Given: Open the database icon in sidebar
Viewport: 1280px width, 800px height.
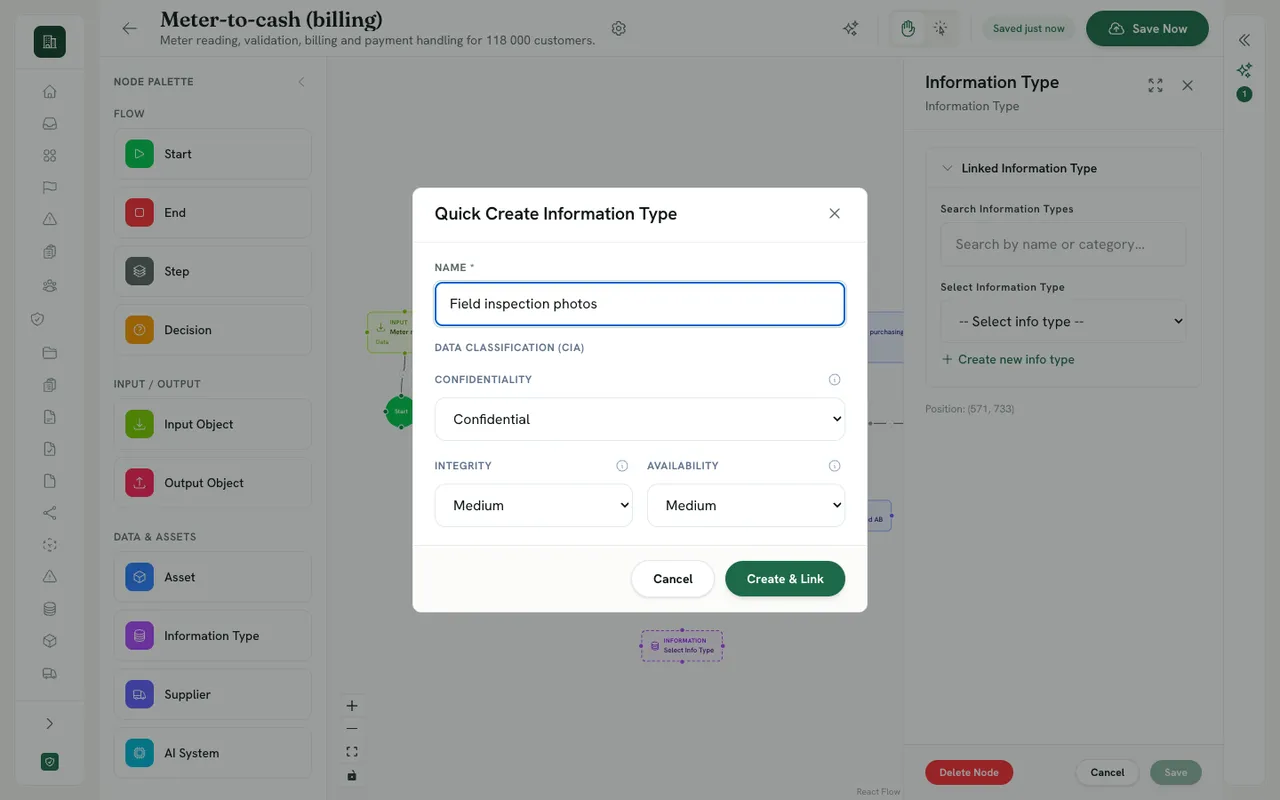Looking at the screenshot, I should 50,609.
